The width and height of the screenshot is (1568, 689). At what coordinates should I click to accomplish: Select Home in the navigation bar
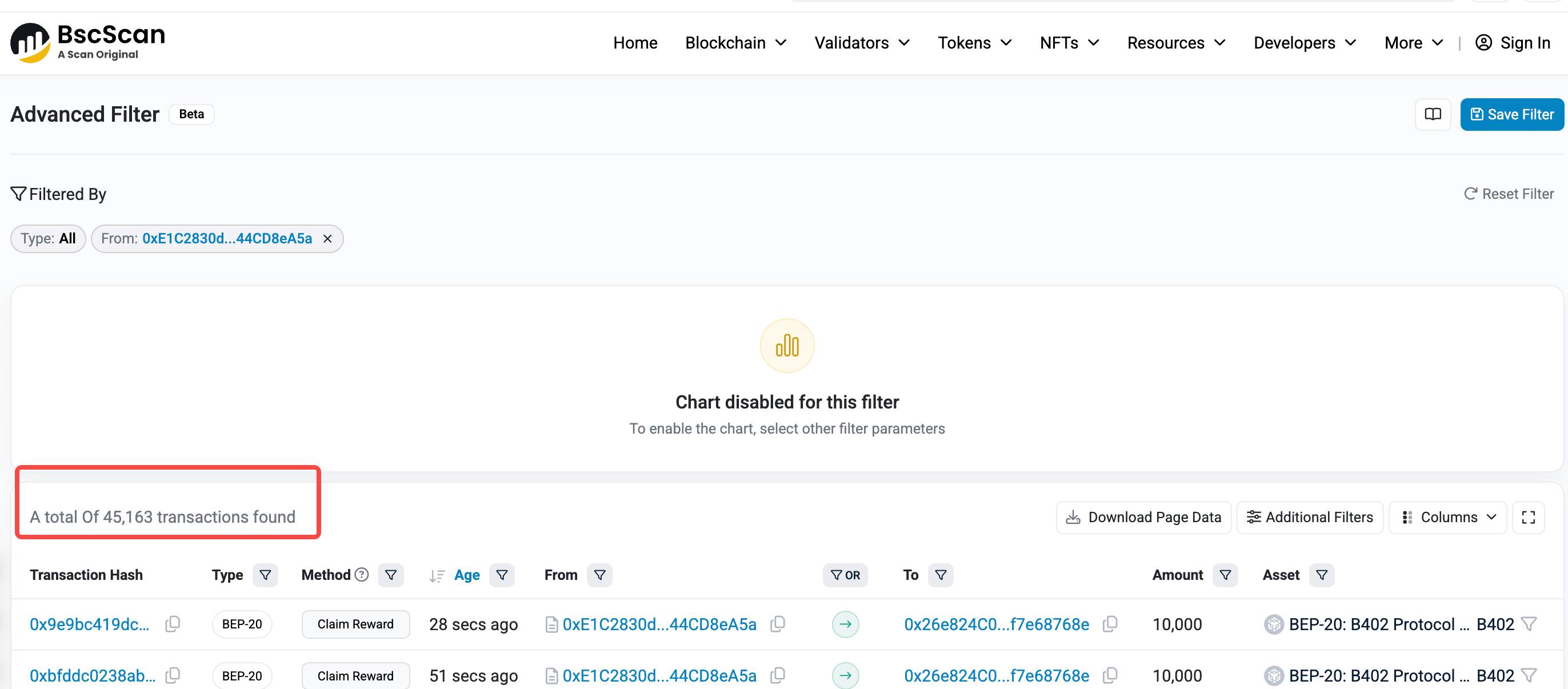tap(635, 43)
